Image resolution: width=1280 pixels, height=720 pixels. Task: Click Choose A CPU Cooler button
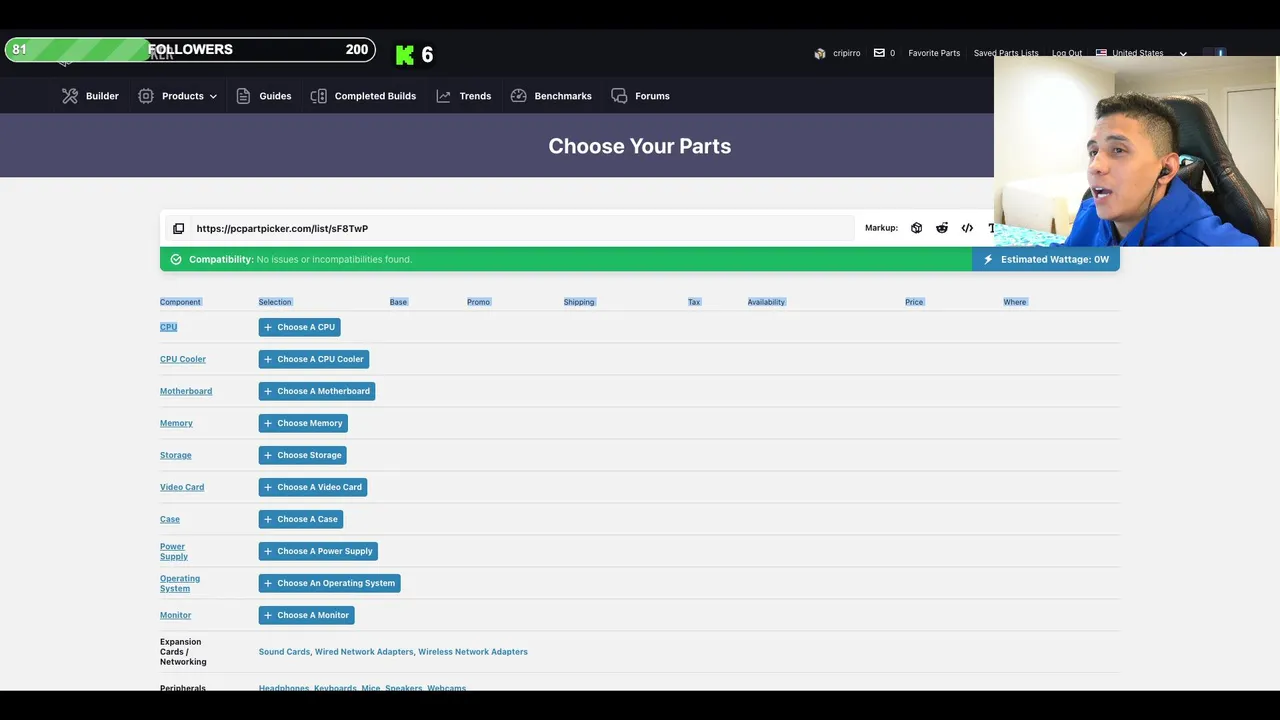314,359
